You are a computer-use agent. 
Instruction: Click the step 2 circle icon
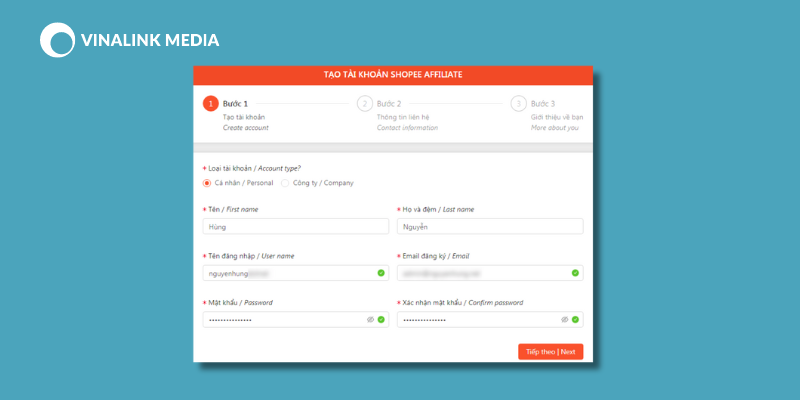365,104
